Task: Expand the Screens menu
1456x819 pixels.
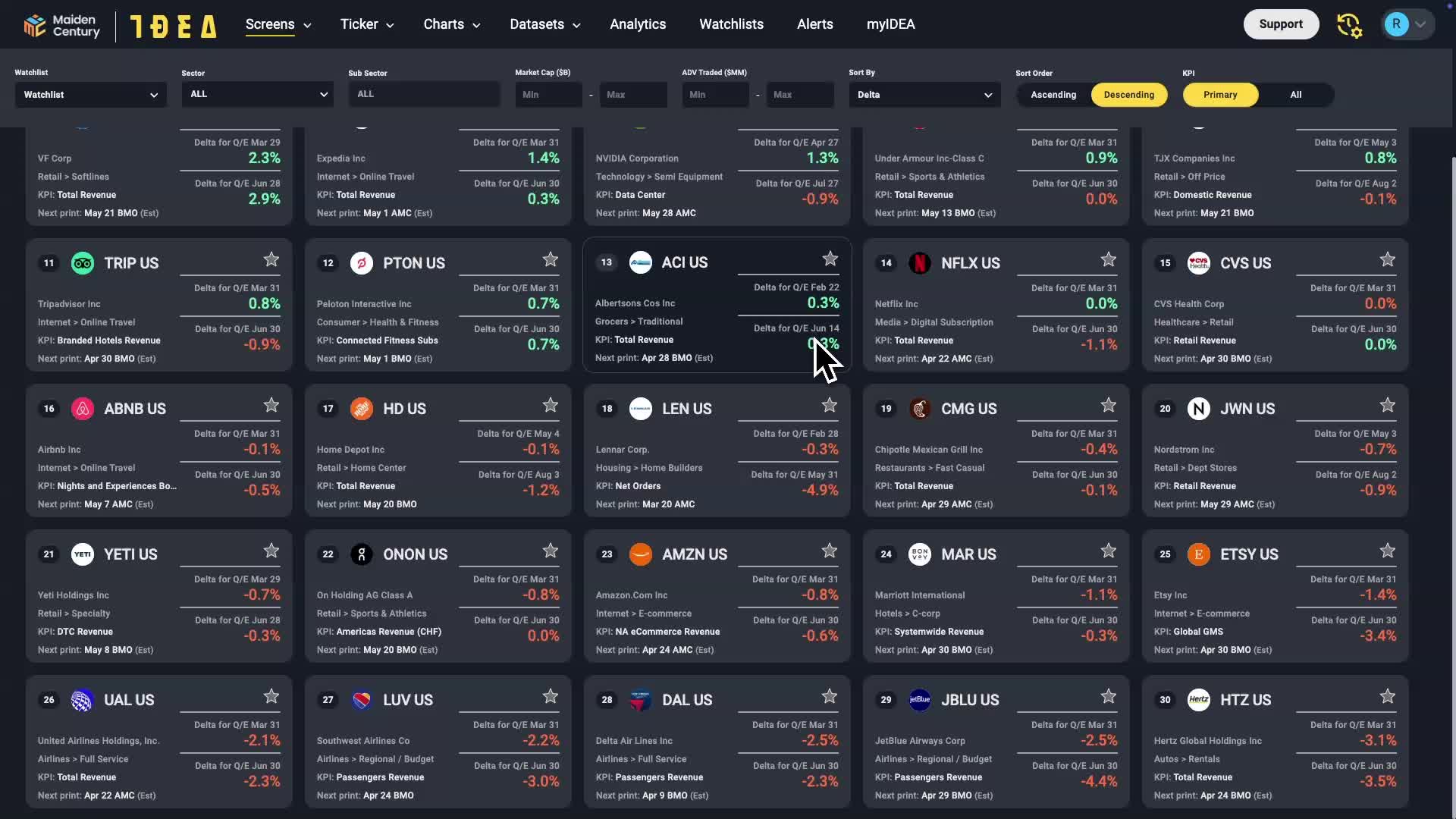Action: click(278, 24)
